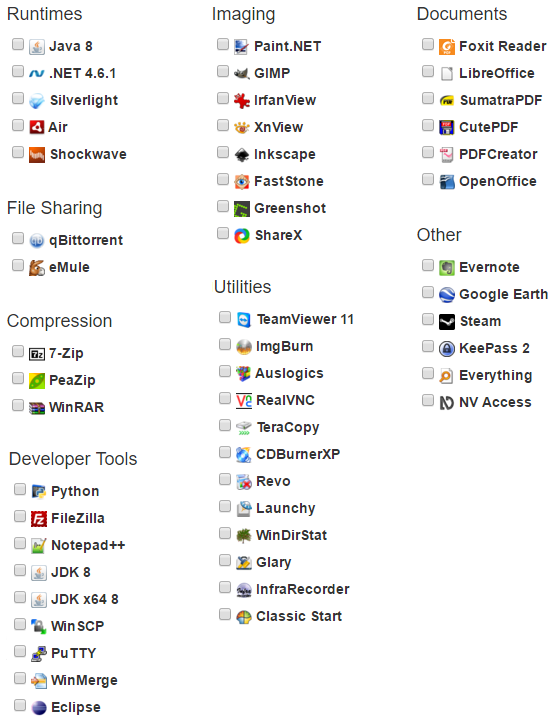553x720 pixels.
Task: Click the Eclipse sphere icon
Action: (39, 708)
